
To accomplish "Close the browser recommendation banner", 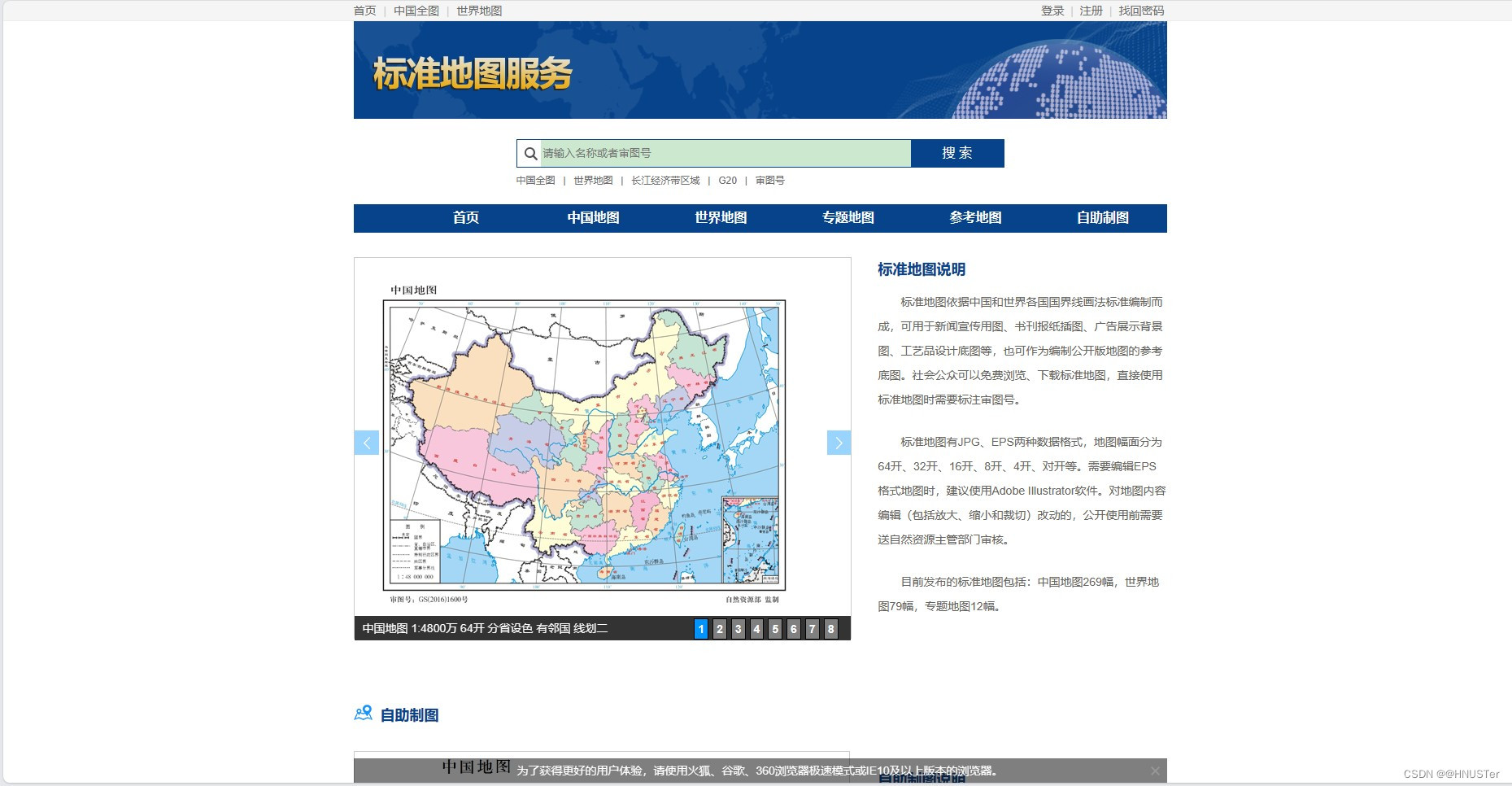I will [1155, 771].
